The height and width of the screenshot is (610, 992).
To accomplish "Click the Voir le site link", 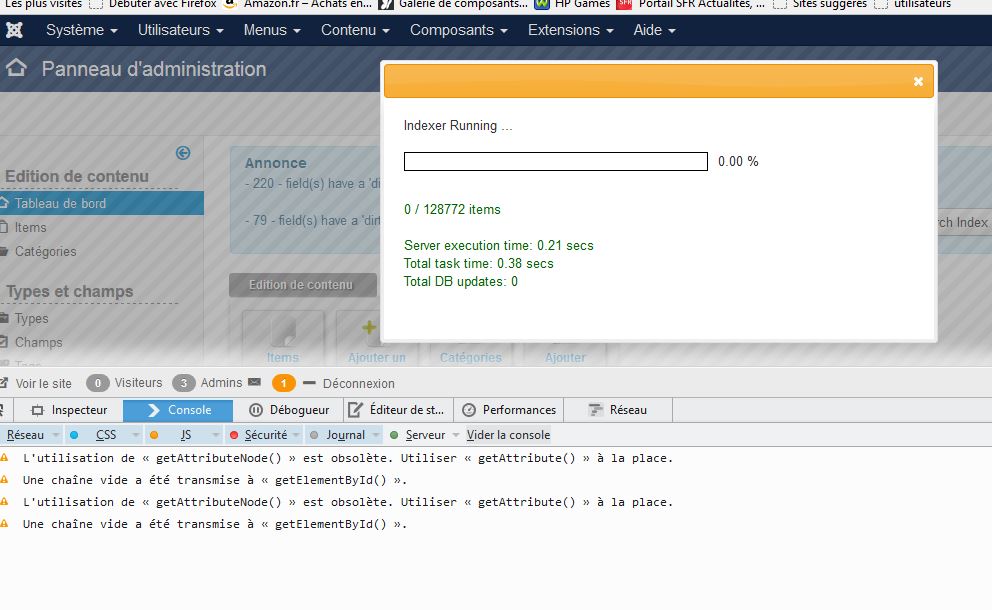I will [43, 383].
